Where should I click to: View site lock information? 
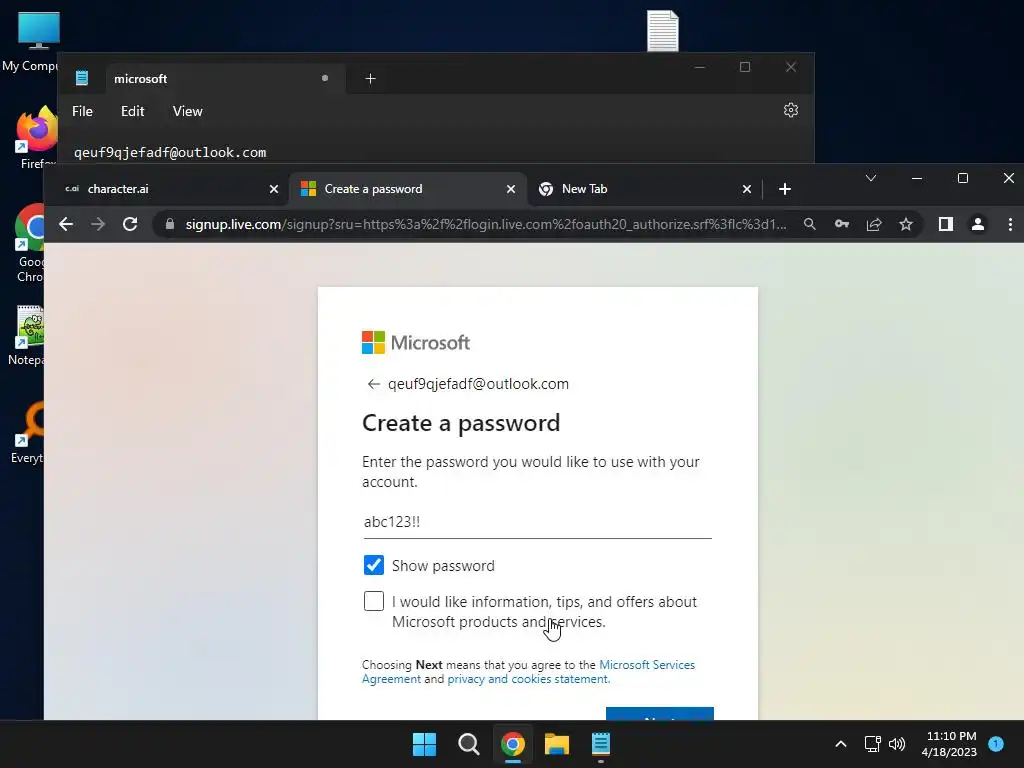click(170, 224)
